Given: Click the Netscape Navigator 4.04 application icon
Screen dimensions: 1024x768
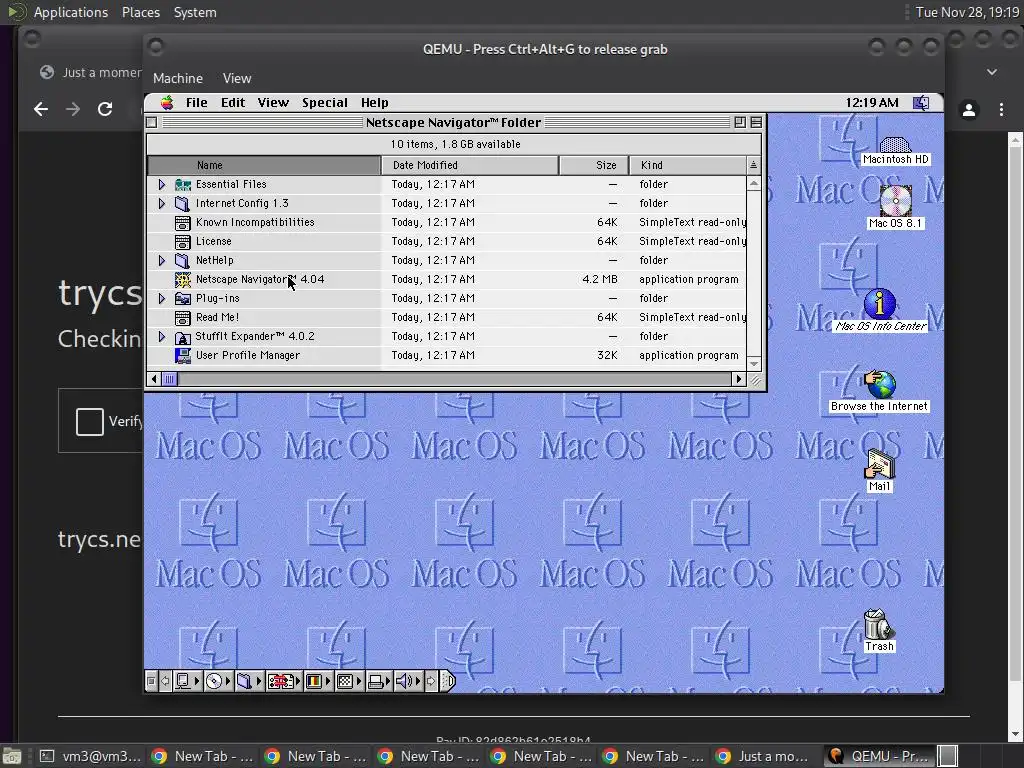Looking at the screenshot, I should [x=183, y=280].
